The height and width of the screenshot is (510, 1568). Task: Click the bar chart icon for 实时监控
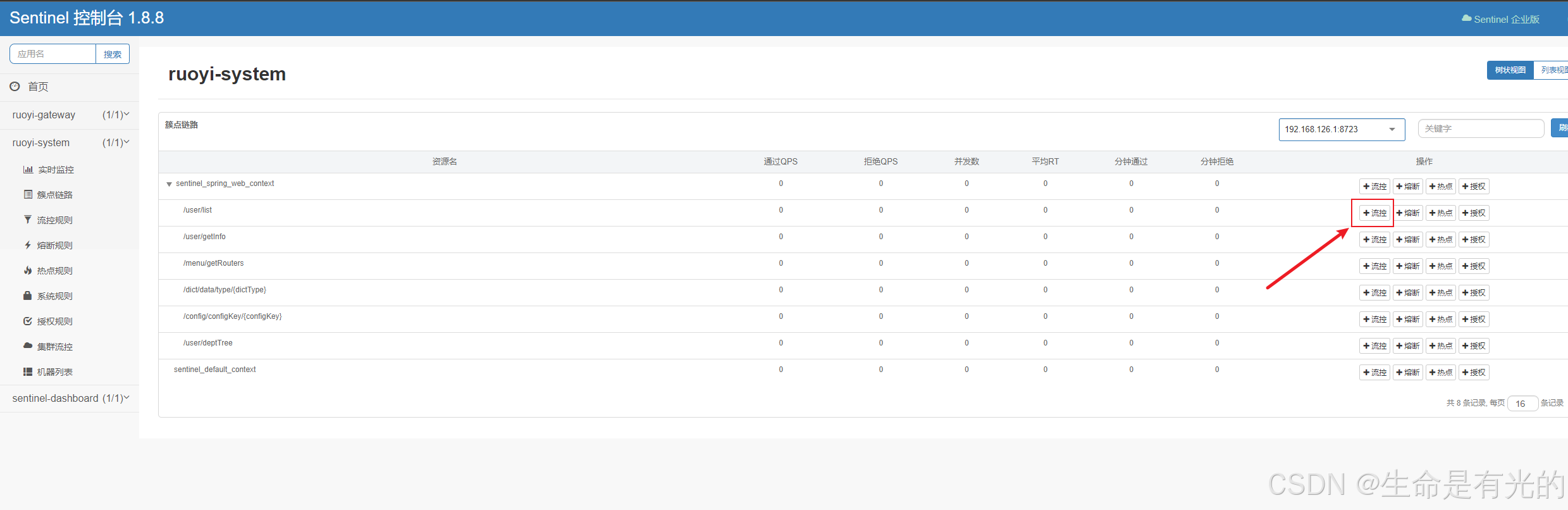coord(28,169)
